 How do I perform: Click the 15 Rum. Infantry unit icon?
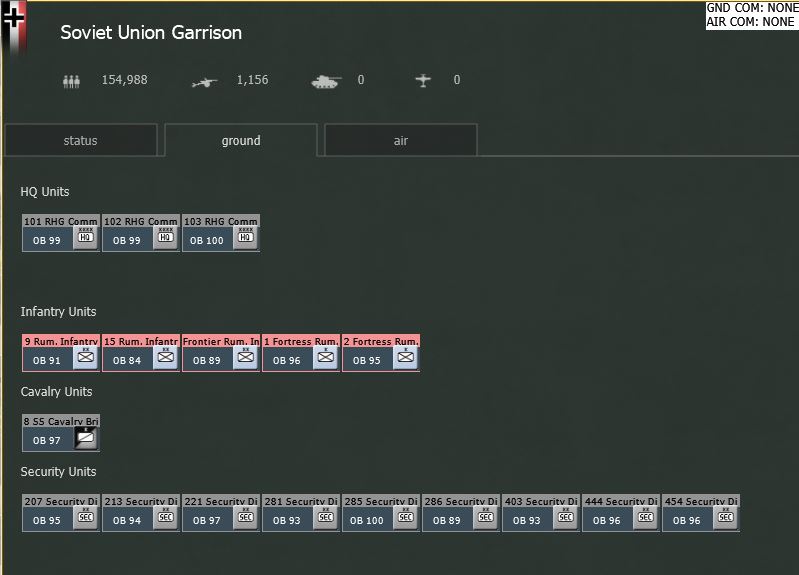[166, 357]
